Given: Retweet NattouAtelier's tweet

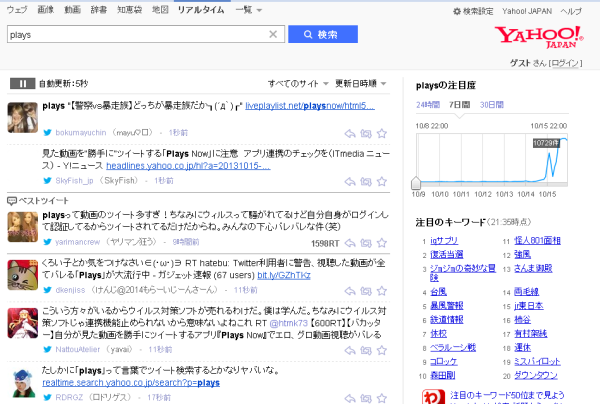Looking at the screenshot, I should pos(366,350).
